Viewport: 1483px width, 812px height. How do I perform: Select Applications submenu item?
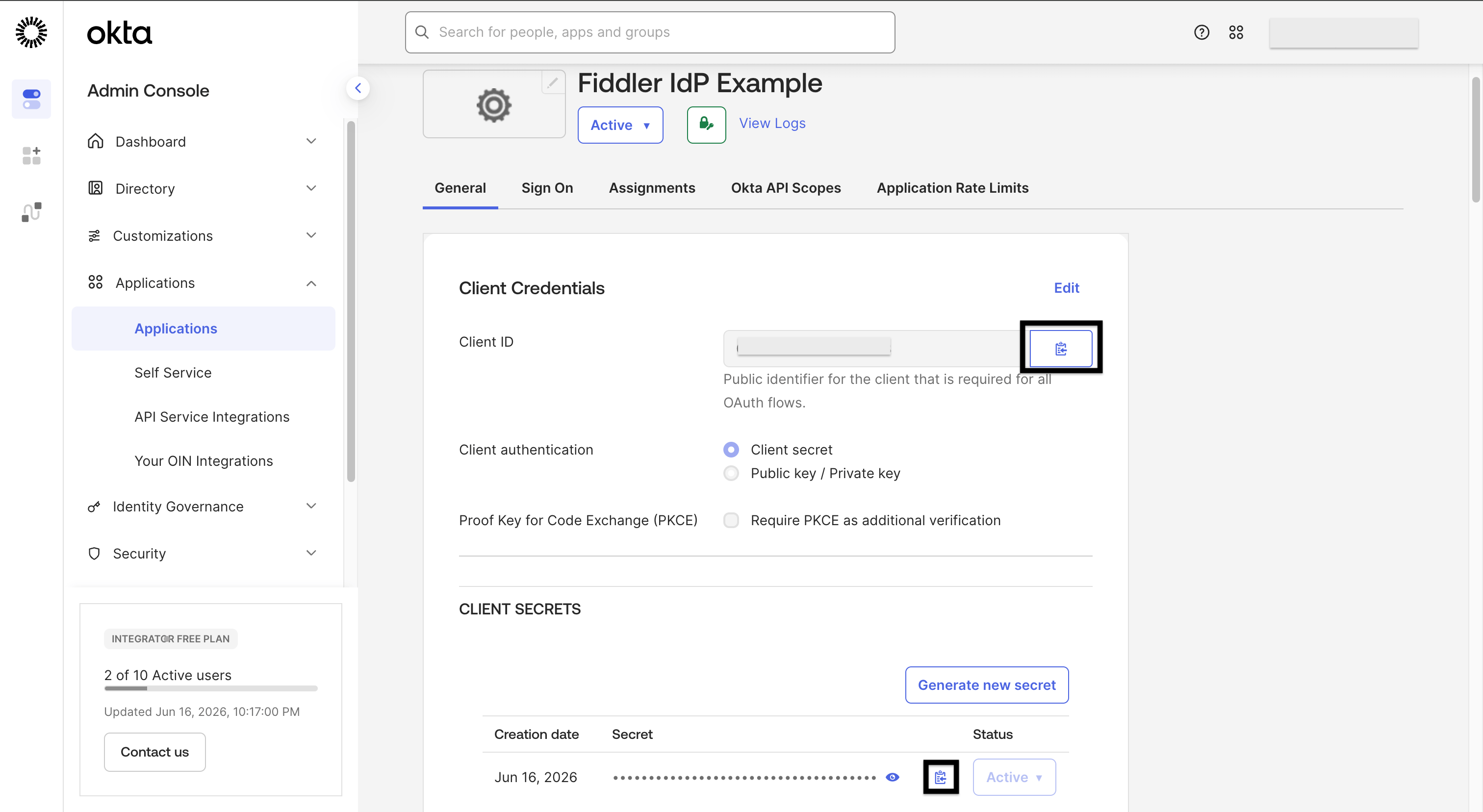pos(203,328)
